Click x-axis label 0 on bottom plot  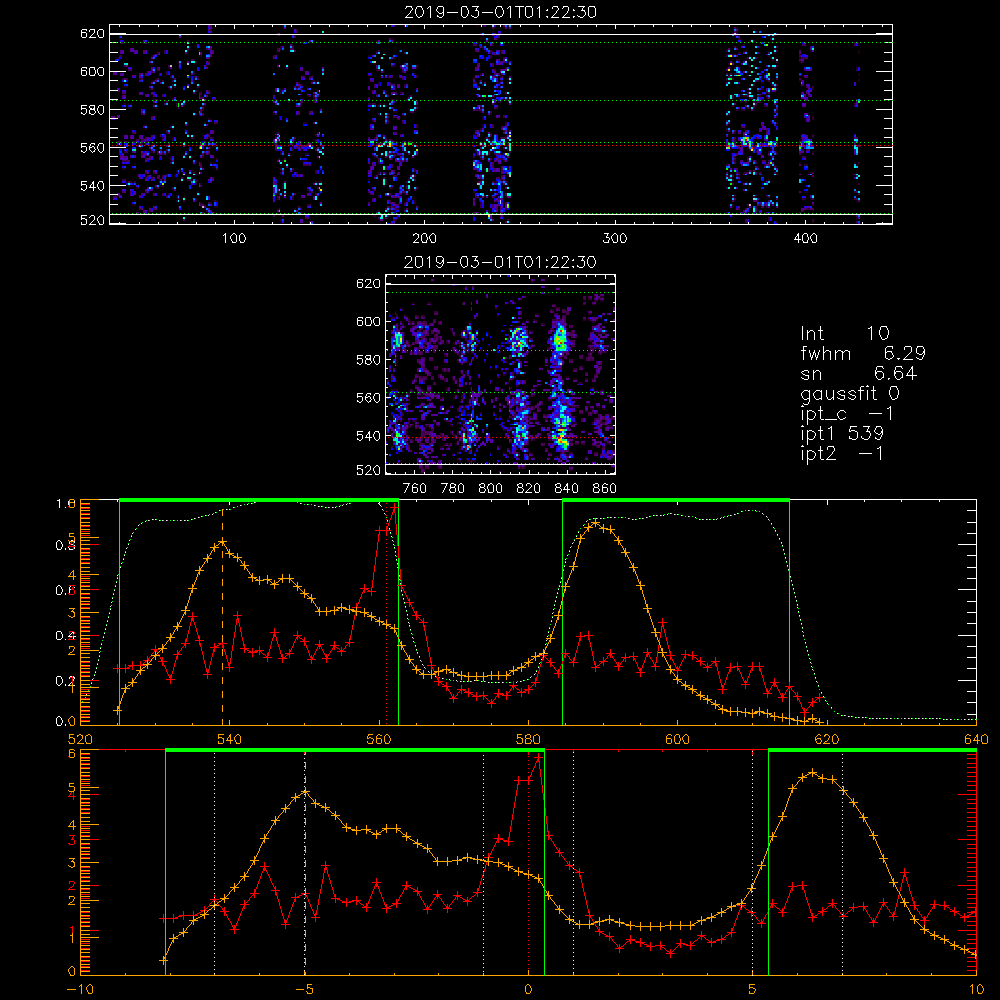(x=528, y=989)
